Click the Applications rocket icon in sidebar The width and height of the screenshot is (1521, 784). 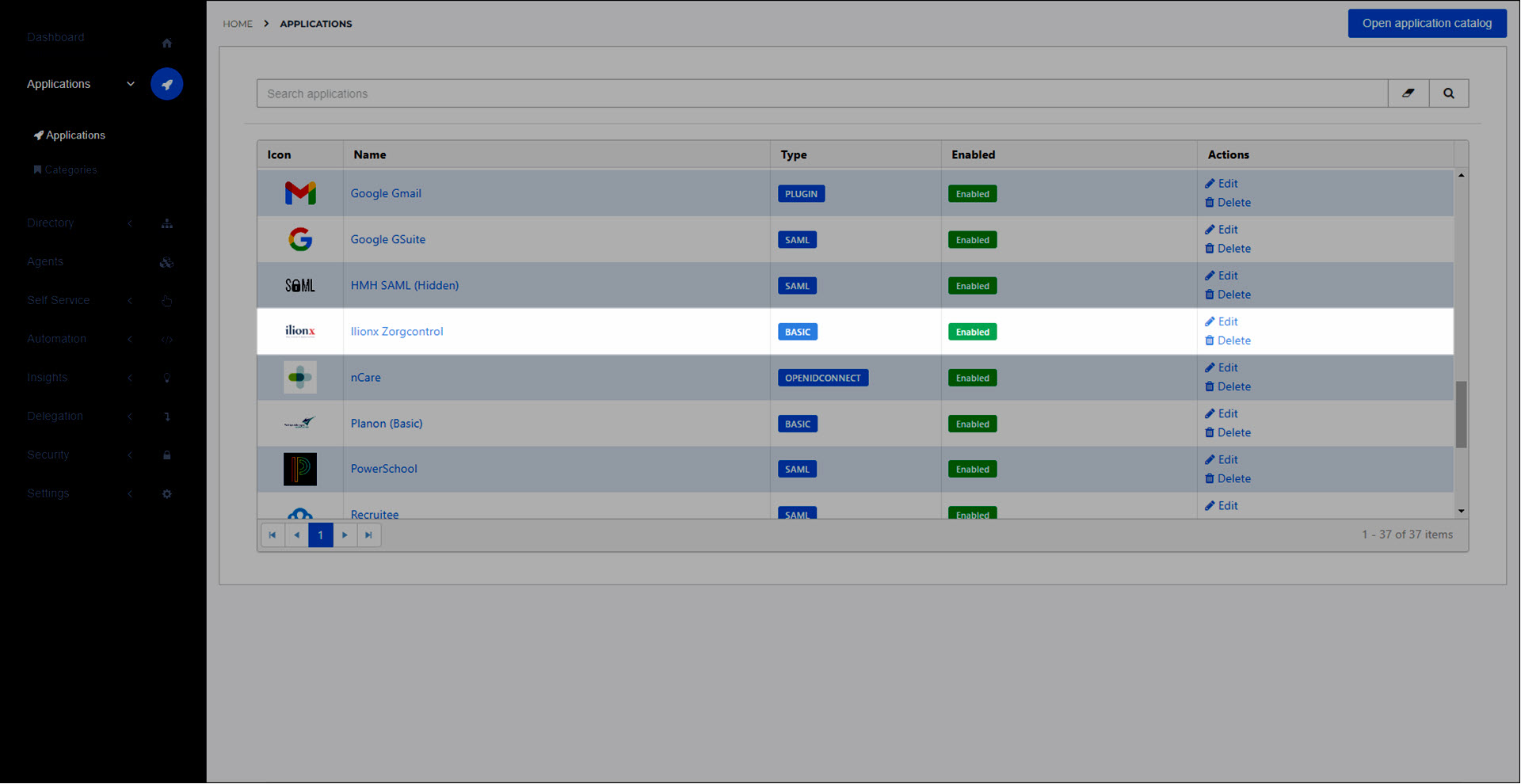pyautogui.click(x=166, y=84)
